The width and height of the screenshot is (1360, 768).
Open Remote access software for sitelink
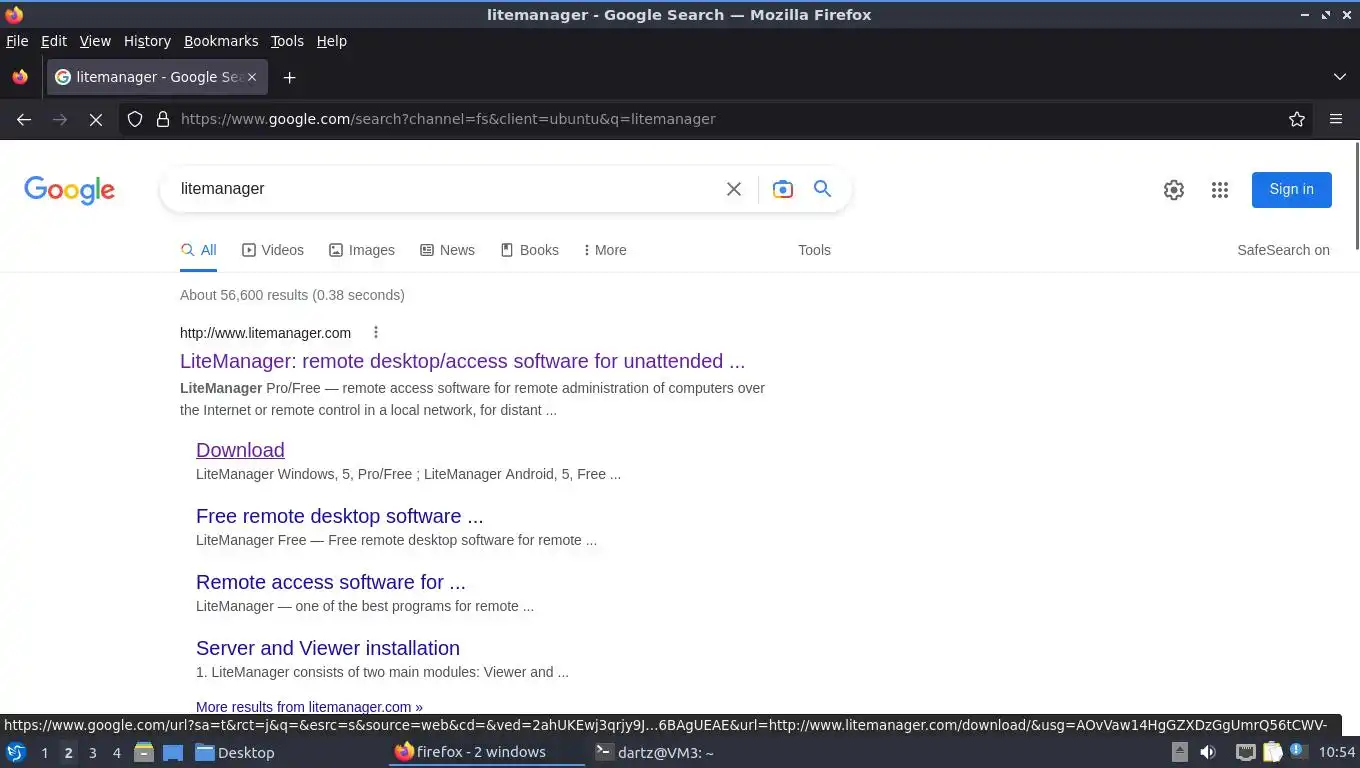(330, 582)
